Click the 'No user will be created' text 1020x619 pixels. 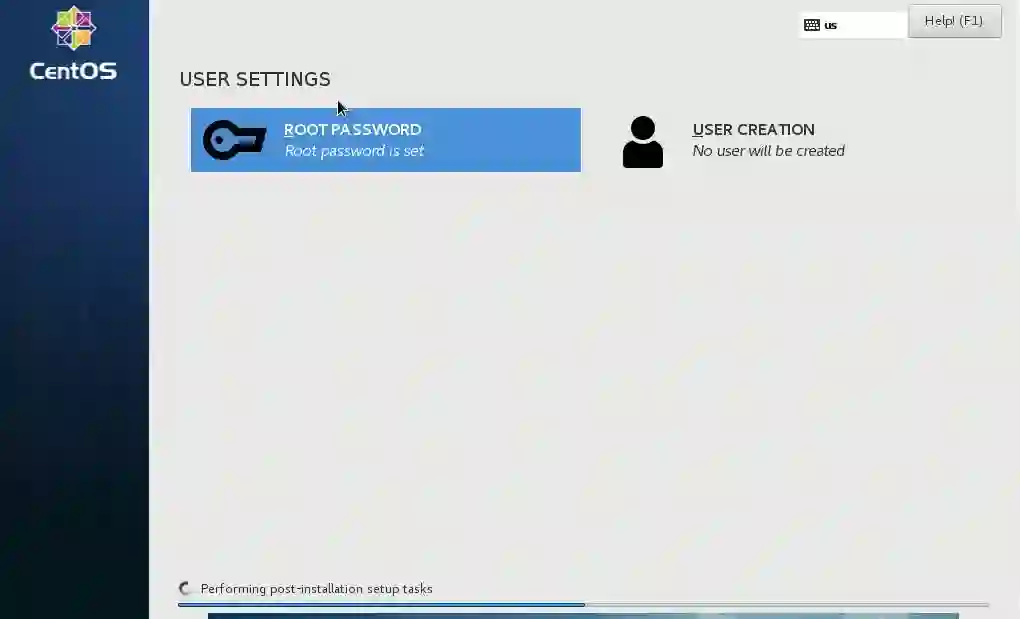[768, 151]
